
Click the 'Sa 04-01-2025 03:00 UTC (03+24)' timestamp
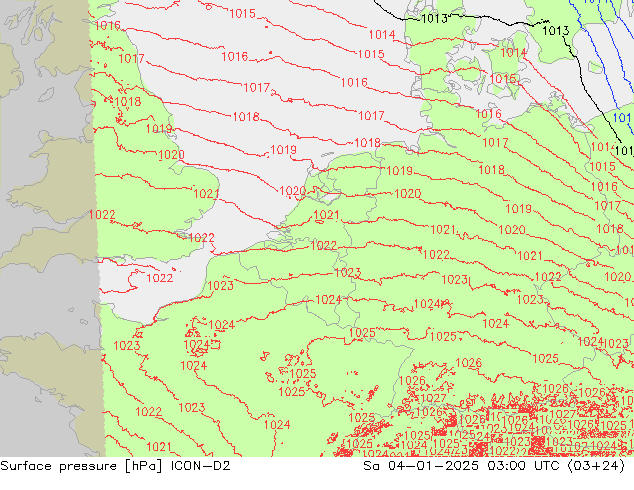click(494, 466)
